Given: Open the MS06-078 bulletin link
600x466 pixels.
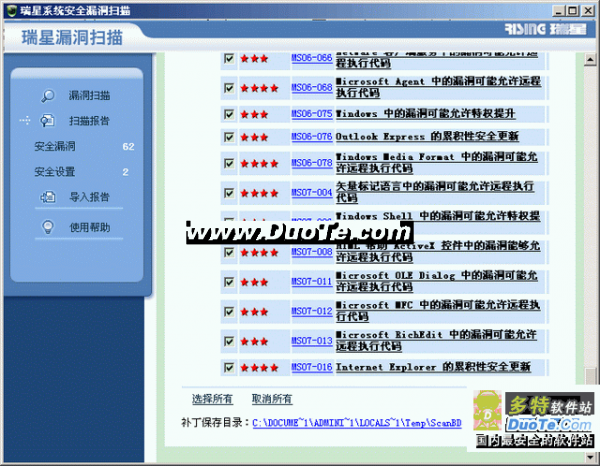Looking at the screenshot, I should coord(312,163).
